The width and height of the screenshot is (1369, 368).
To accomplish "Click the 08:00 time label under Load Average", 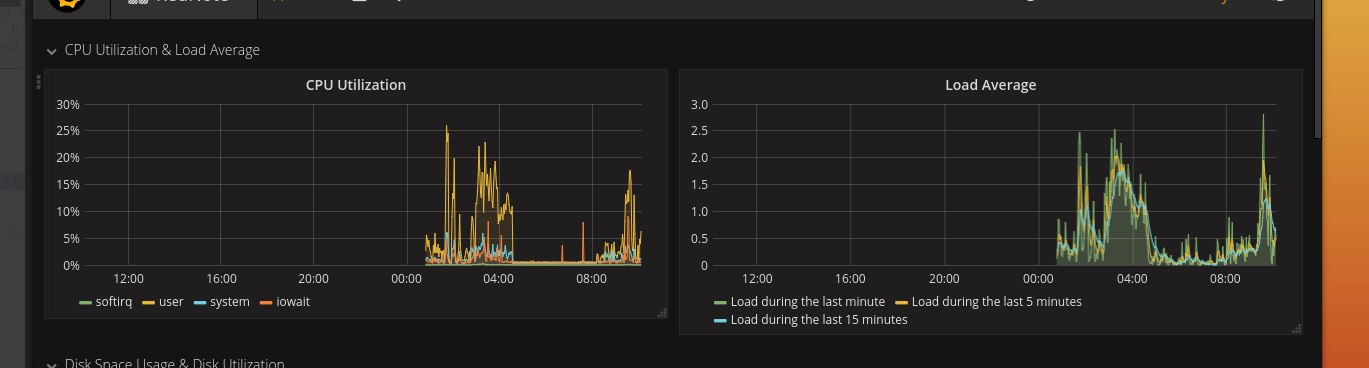I will click(x=1226, y=279).
